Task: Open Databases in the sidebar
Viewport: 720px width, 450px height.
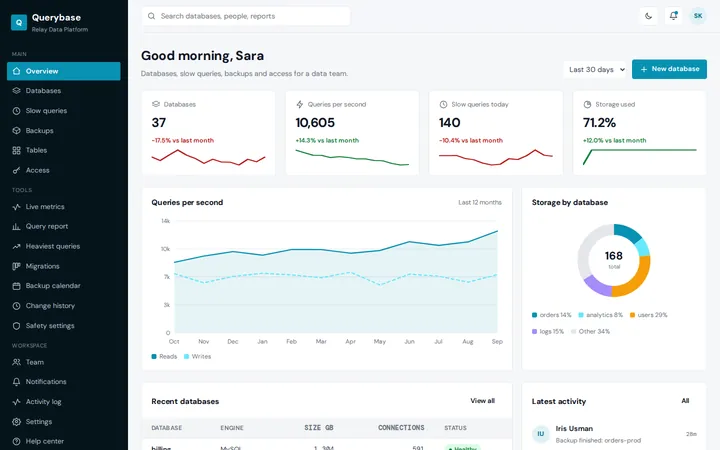Action: (64, 91)
